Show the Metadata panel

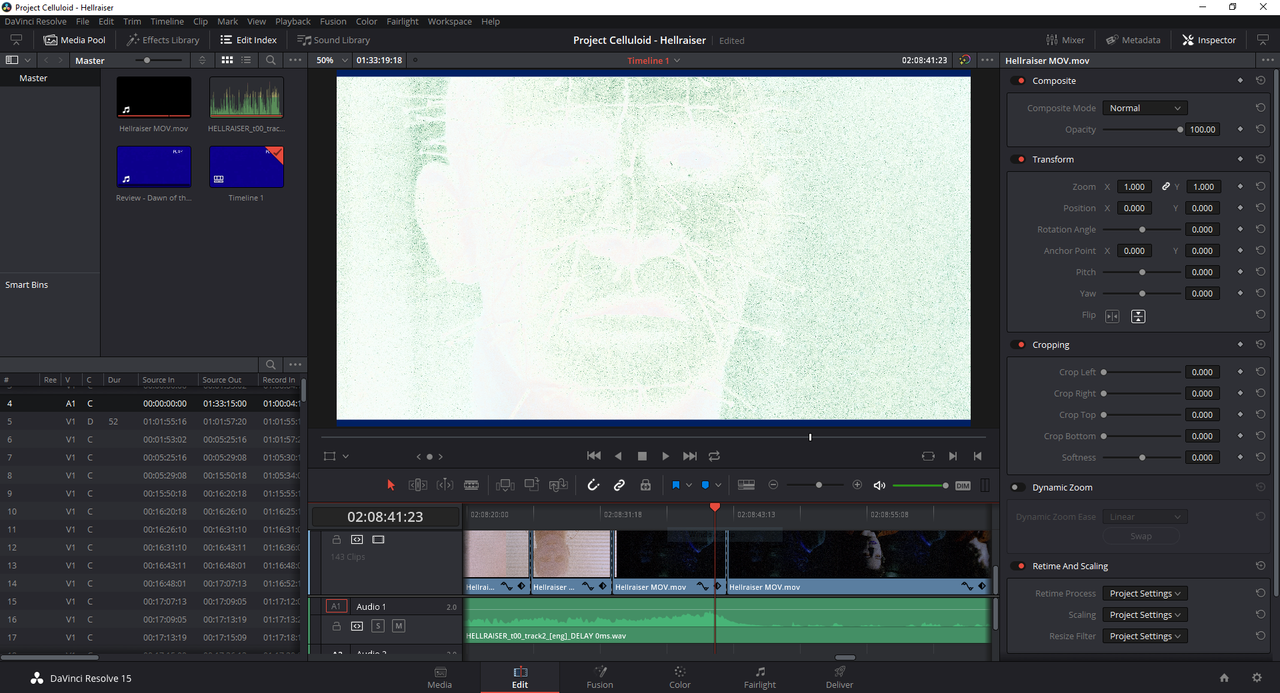tap(1133, 40)
